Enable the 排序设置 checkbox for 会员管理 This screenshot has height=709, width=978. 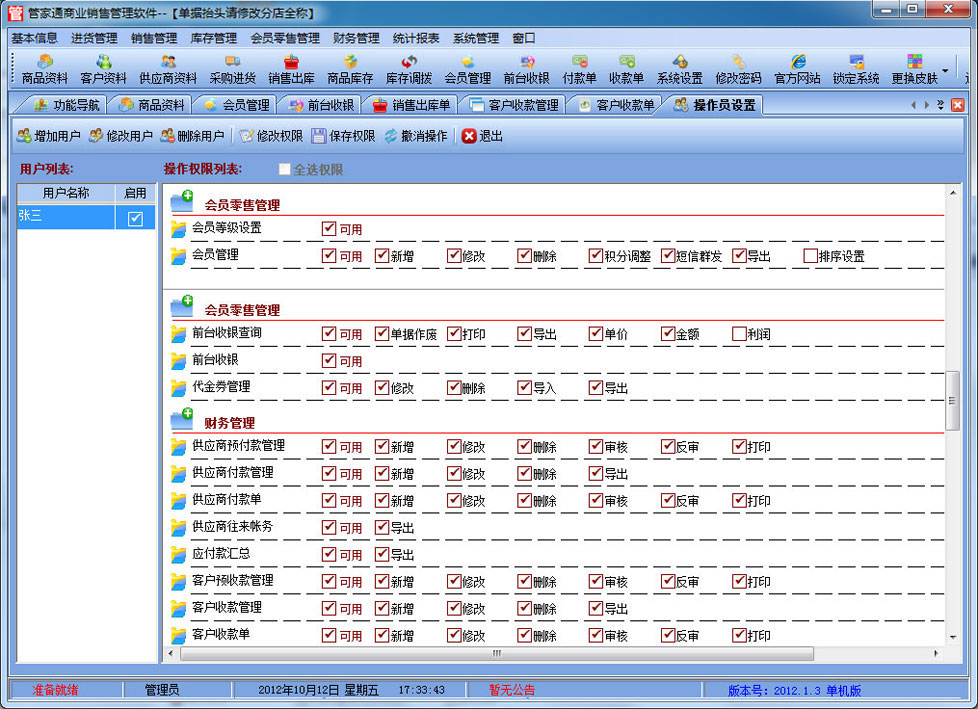811,256
